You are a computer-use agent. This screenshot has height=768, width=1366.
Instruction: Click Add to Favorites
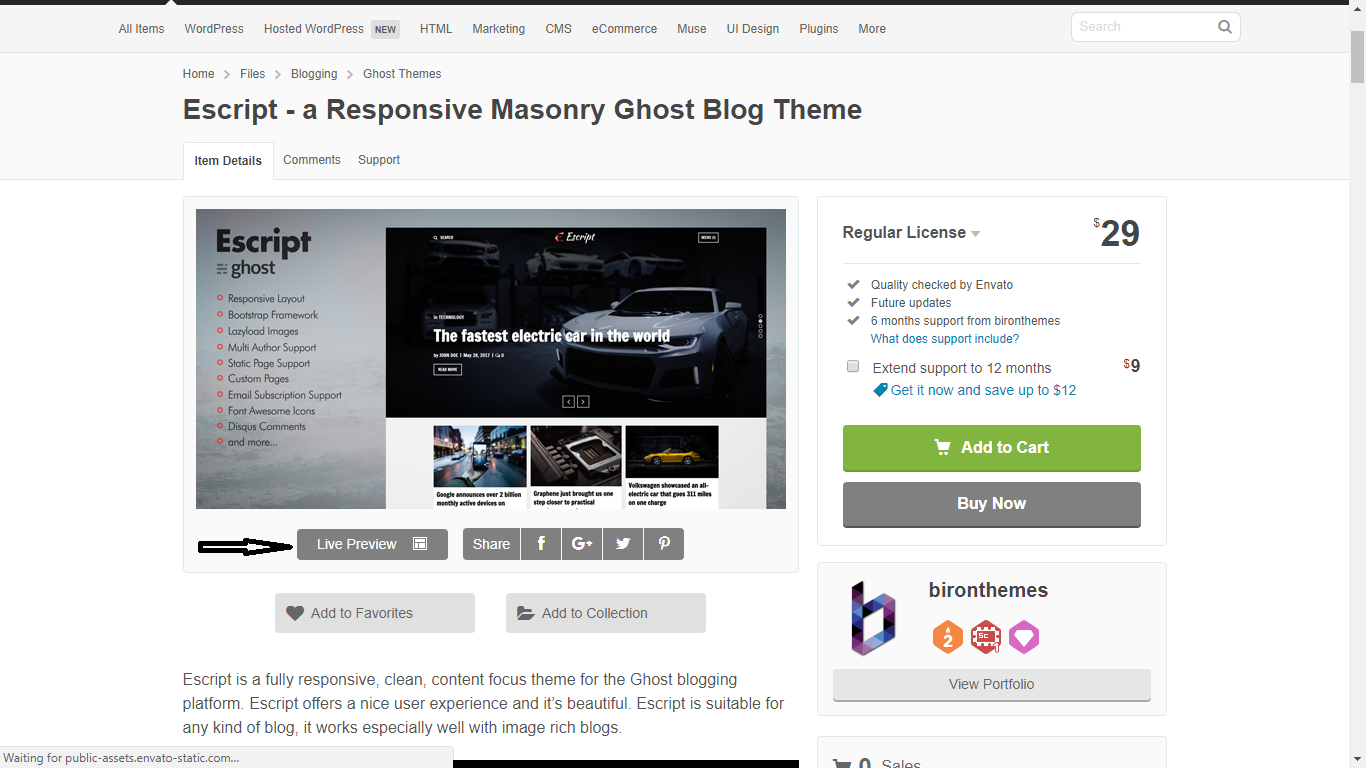pyautogui.click(x=375, y=613)
